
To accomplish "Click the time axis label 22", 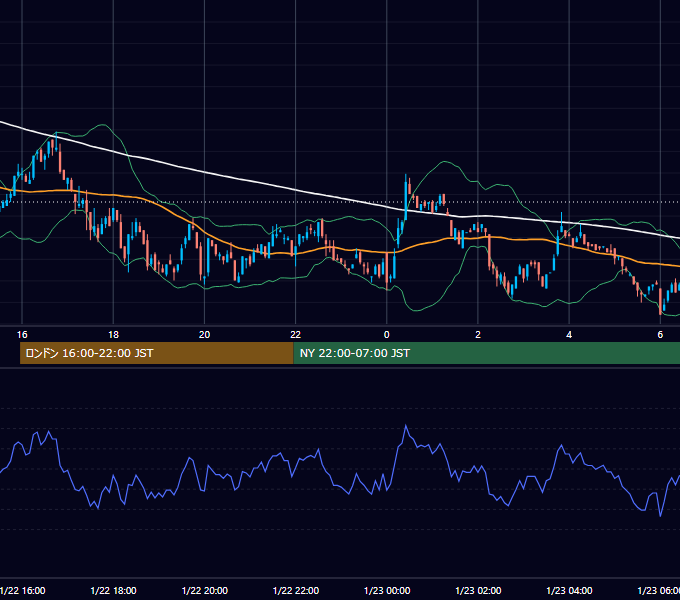I will 295,335.
